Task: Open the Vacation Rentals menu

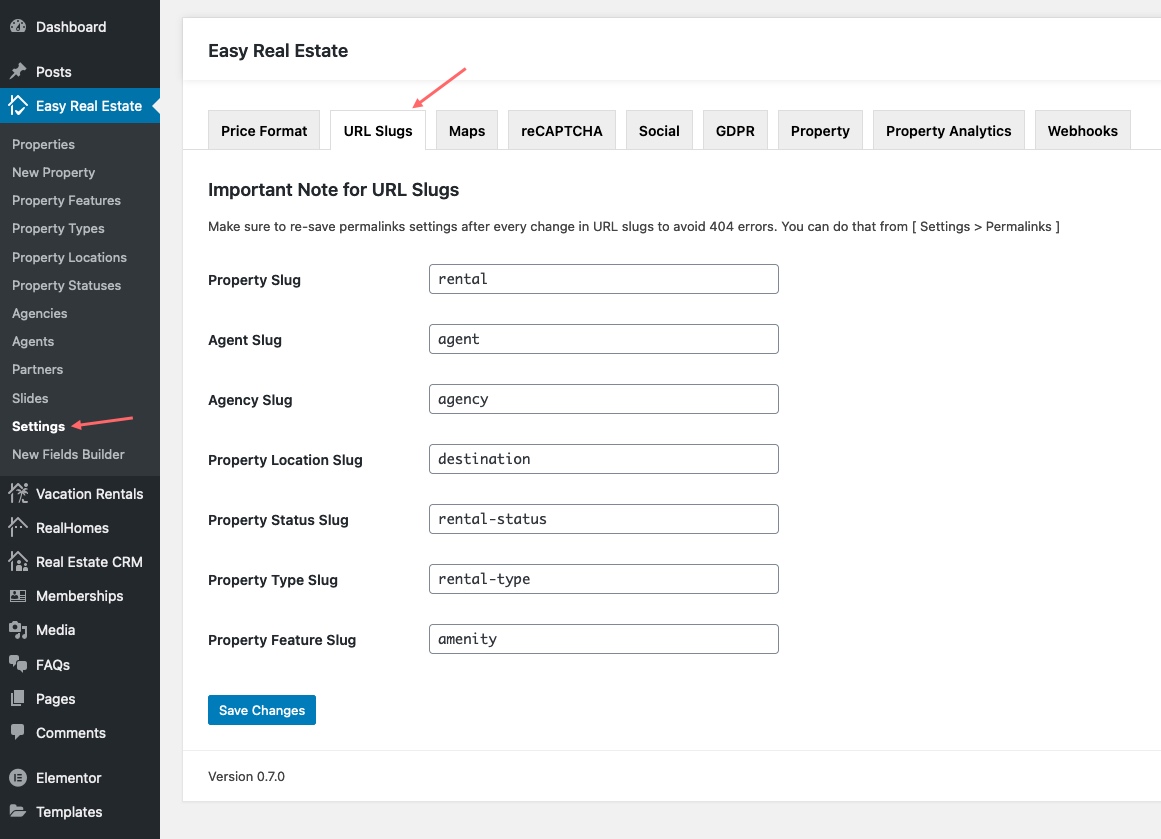Action: click(x=80, y=493)
